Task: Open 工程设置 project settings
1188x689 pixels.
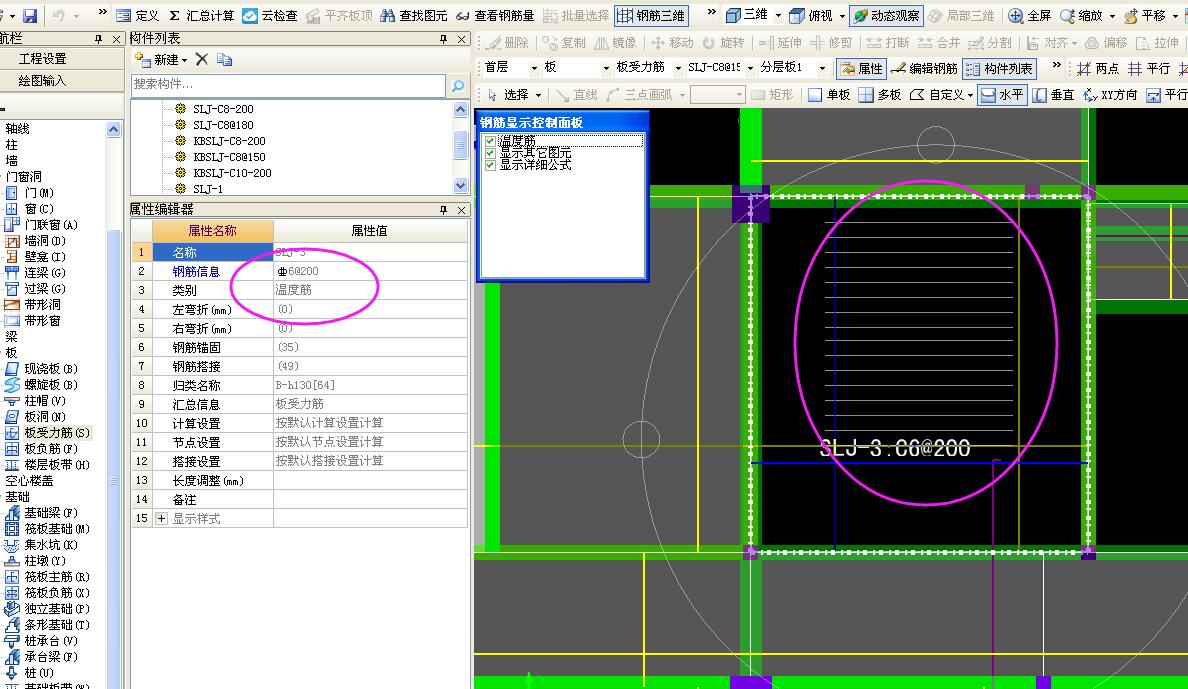Action: (43, 58)
